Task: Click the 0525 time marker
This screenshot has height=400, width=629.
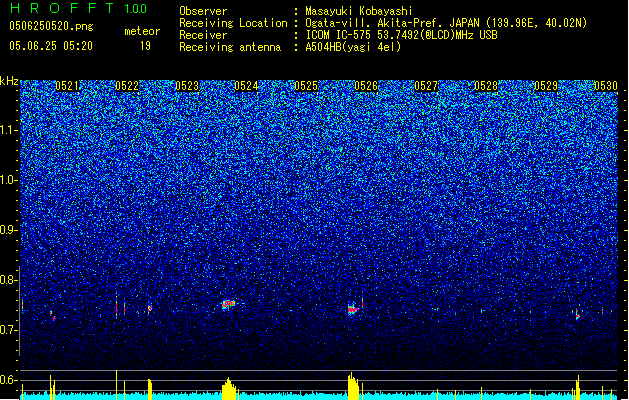Action: pos(306,86)
